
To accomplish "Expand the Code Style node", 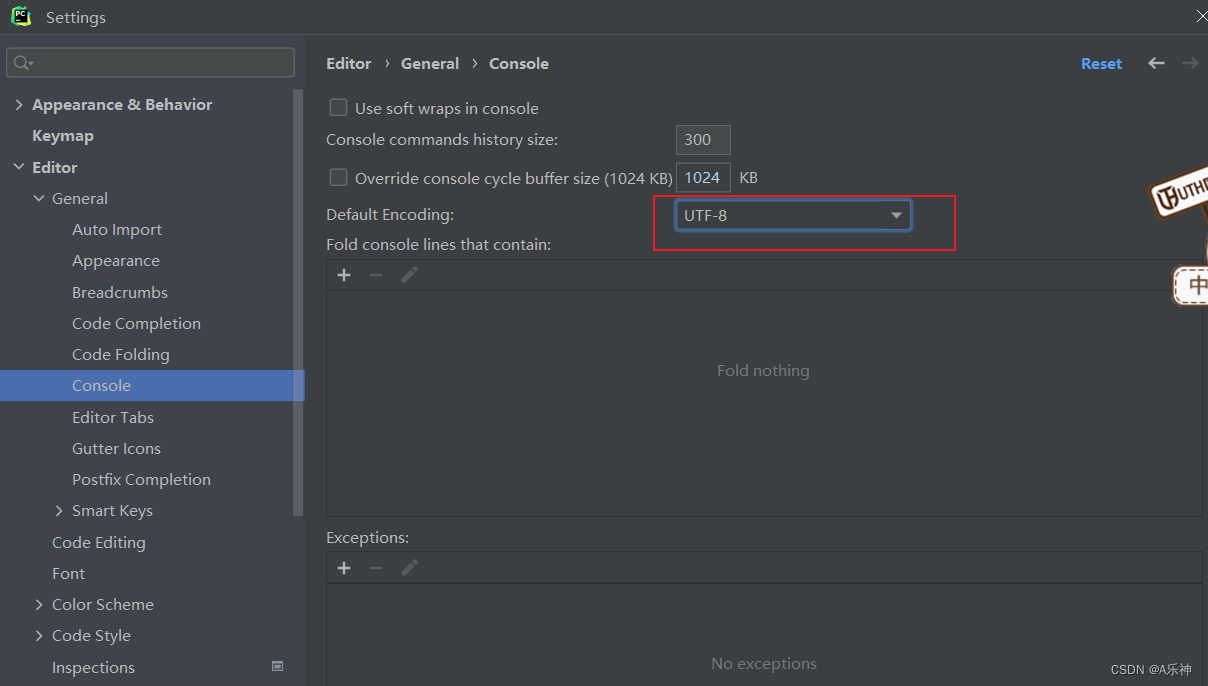I will click(x=39, y=636).
